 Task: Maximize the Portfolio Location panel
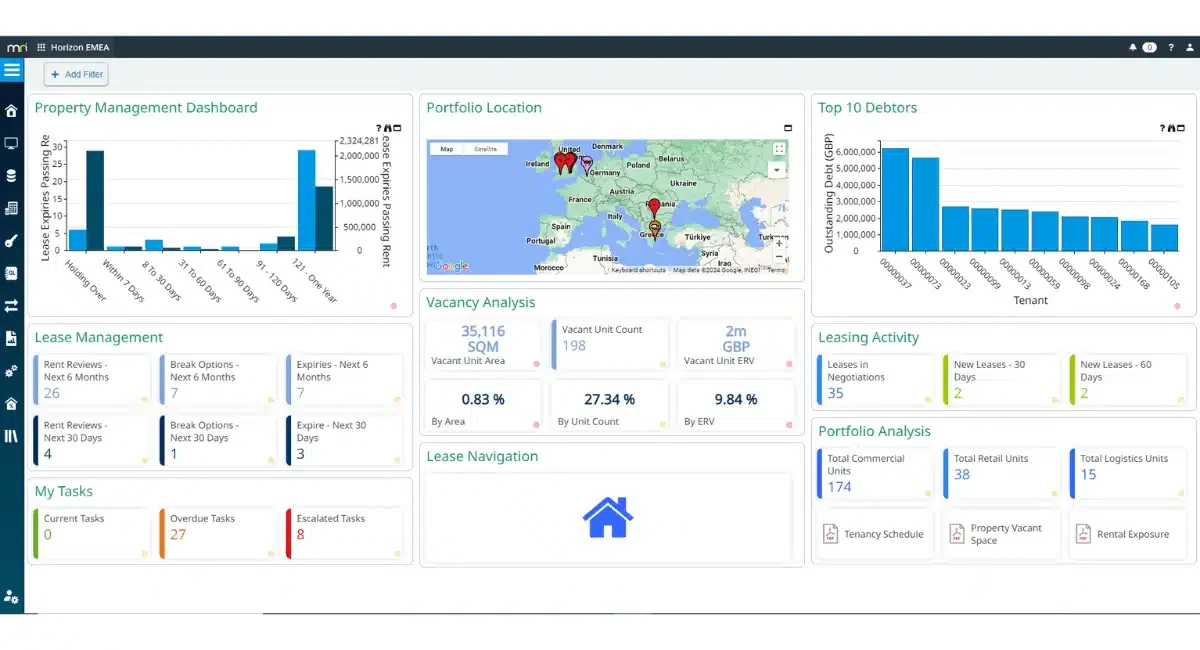click(788, 128)
